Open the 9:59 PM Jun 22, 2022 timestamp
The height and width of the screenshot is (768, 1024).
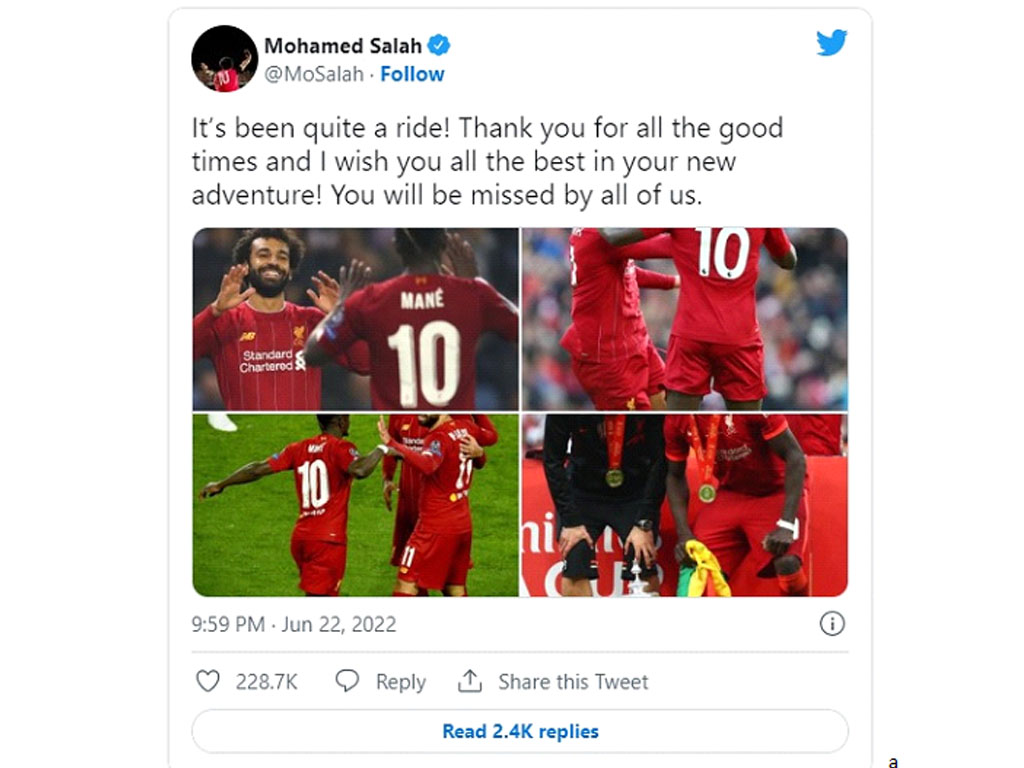(294, 624)
